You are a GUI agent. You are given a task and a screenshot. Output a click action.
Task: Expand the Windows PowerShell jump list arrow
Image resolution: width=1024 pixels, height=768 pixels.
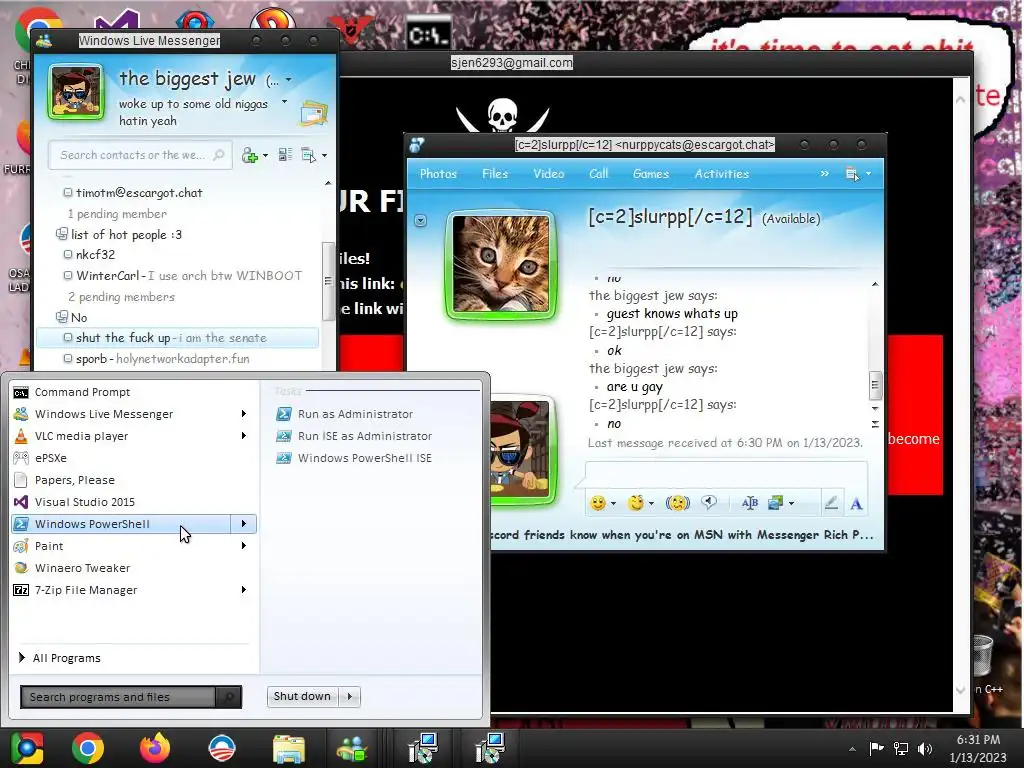pos(244,524)
